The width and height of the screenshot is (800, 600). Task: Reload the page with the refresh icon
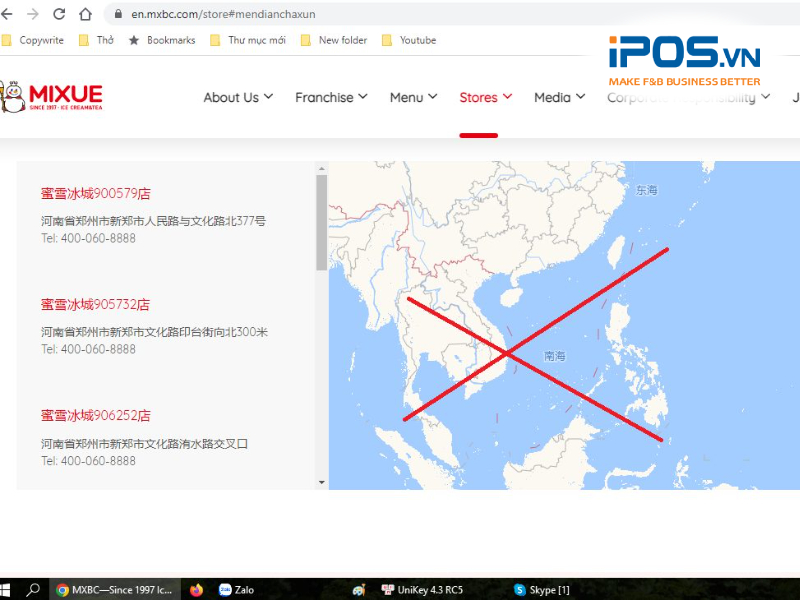coord(59,14)
